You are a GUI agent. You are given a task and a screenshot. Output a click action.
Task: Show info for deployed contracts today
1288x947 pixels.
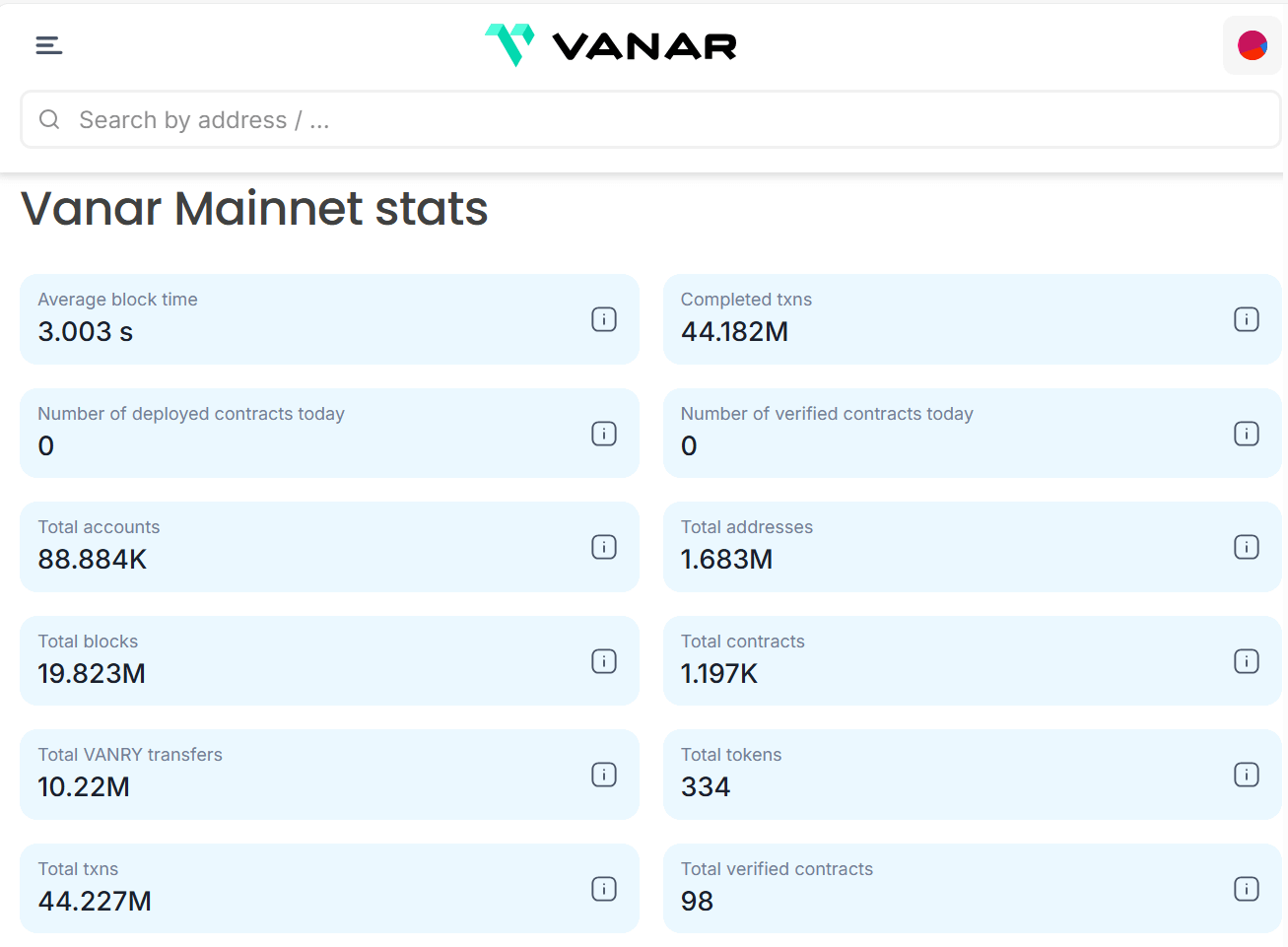[x=604, y=434]
